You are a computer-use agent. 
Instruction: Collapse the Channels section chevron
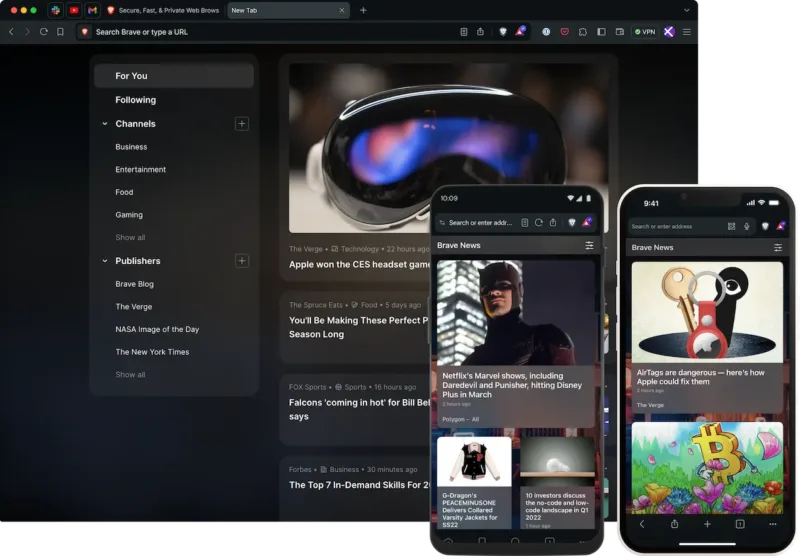pos(104,124)
